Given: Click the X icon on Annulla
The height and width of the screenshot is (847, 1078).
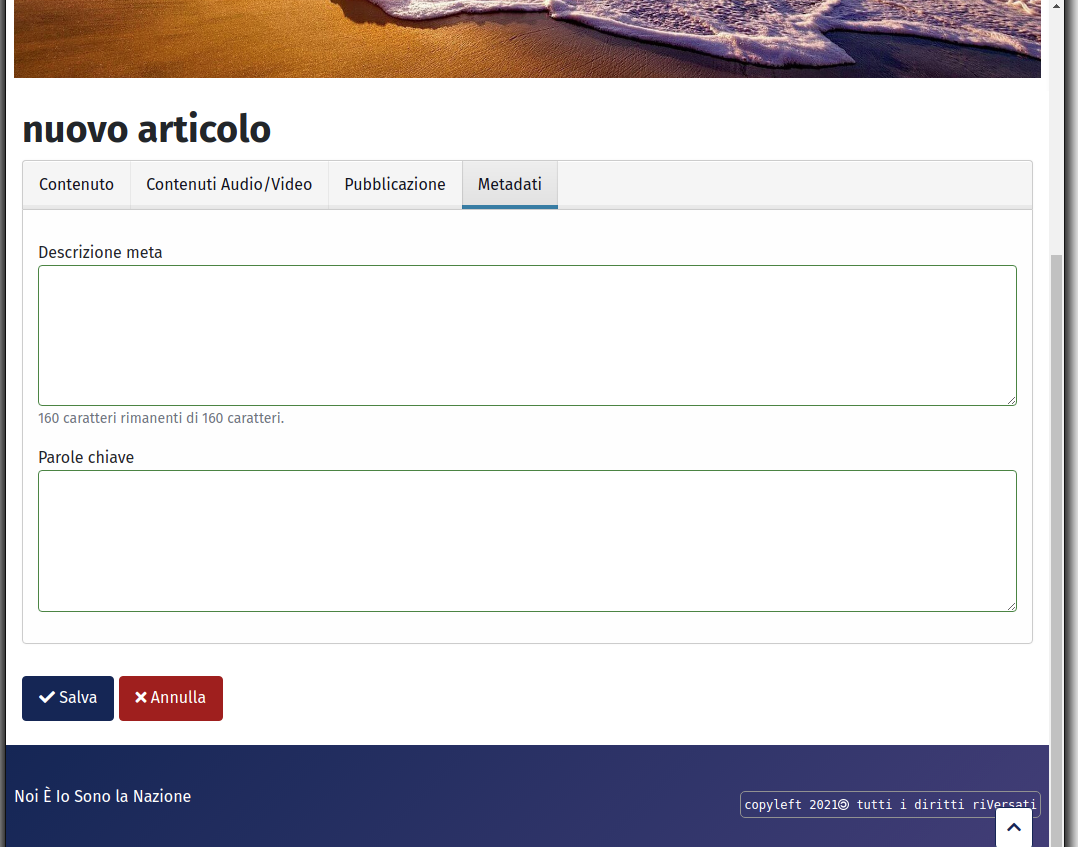Looking at the screenshot, I should coord(141,698).
